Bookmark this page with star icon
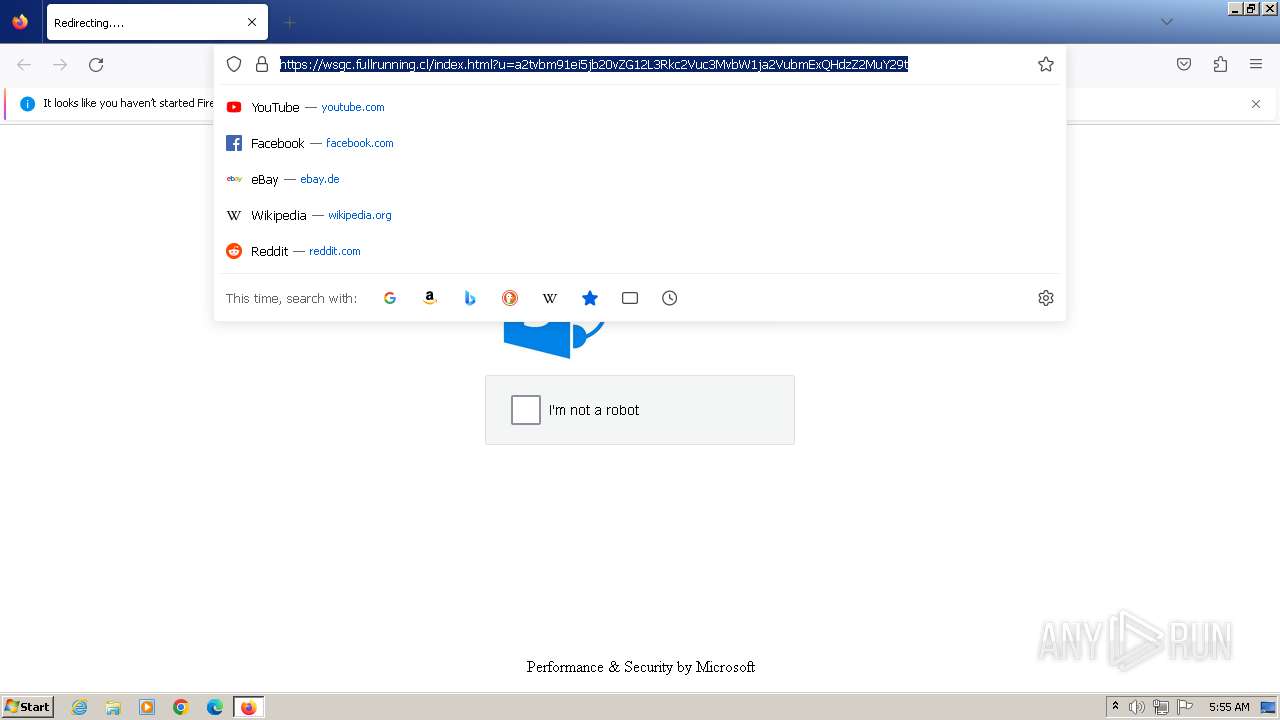Screen dimensions: 1280x720 [x=1046, y=64]
